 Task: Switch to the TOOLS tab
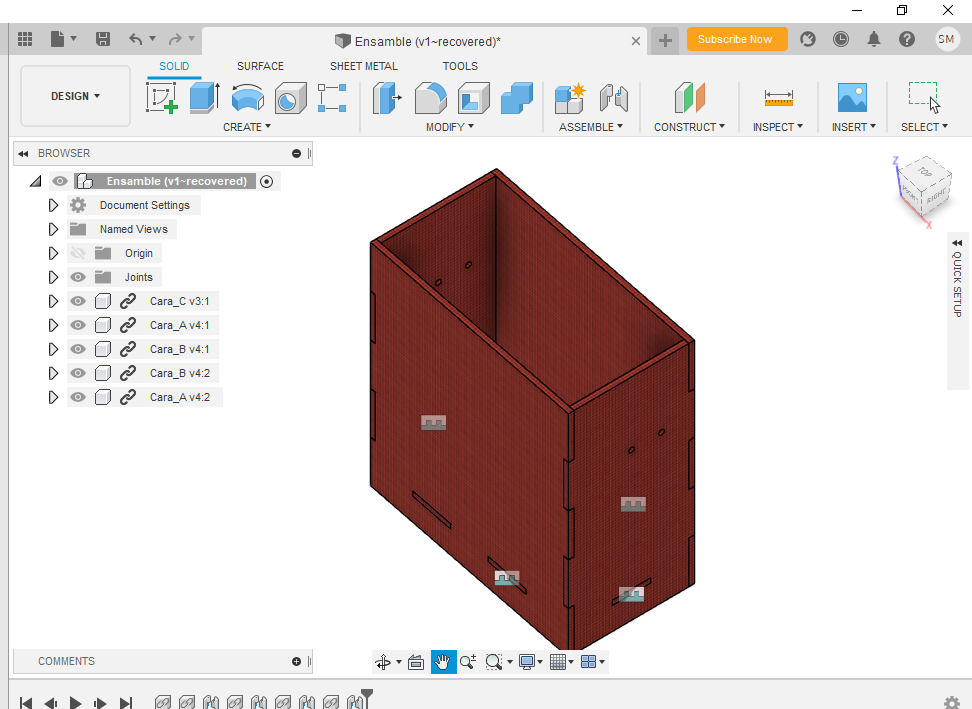point(460,66)
